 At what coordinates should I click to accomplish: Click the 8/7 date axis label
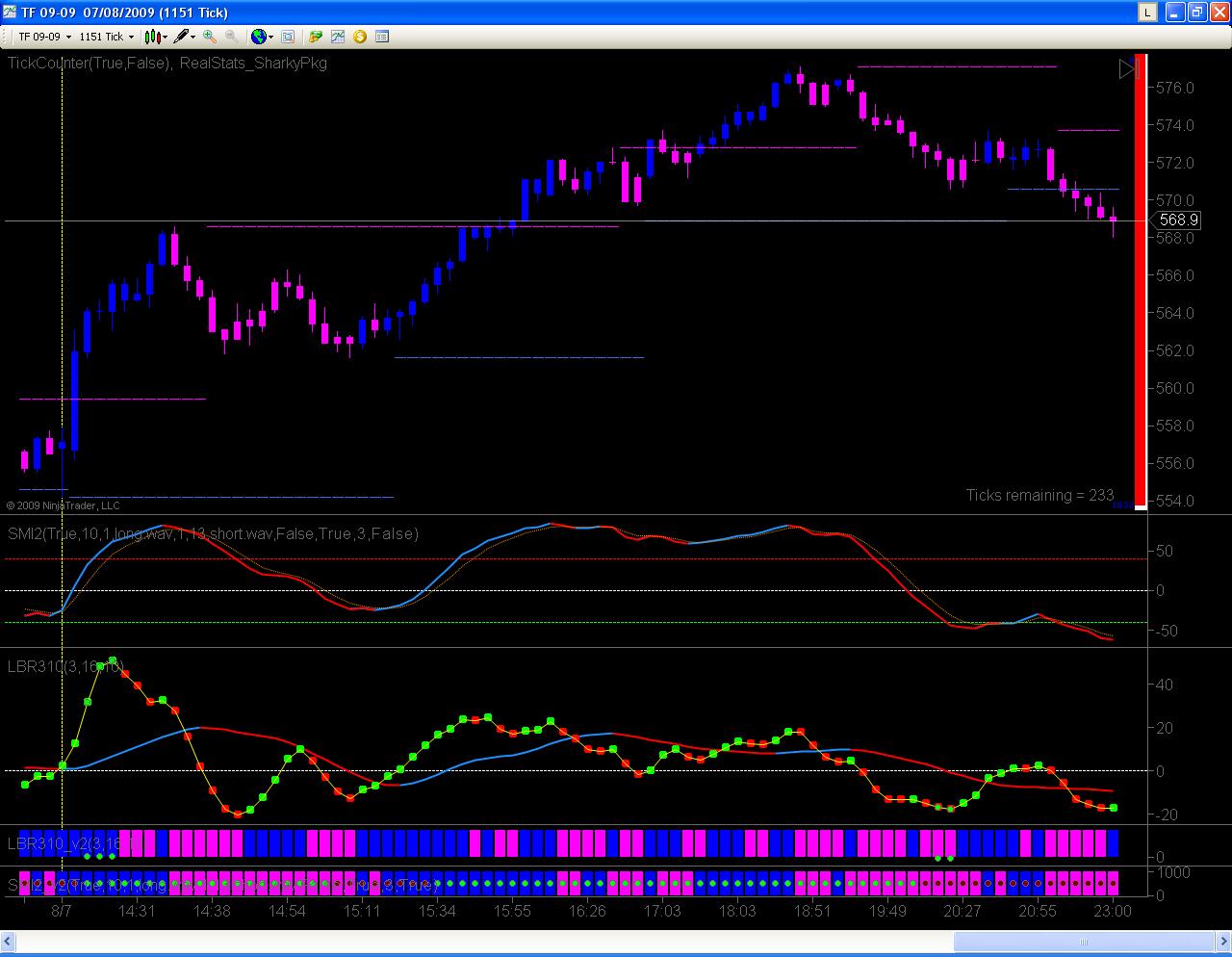(x=62, y=911)
